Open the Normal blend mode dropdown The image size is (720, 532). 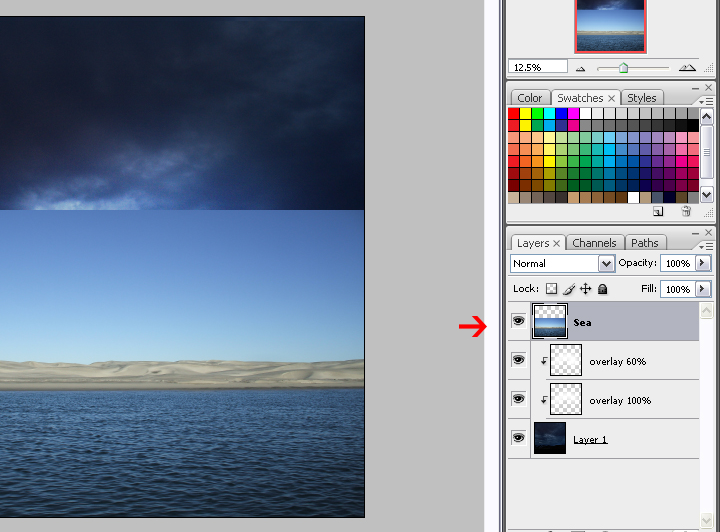(x=606, y=263)
